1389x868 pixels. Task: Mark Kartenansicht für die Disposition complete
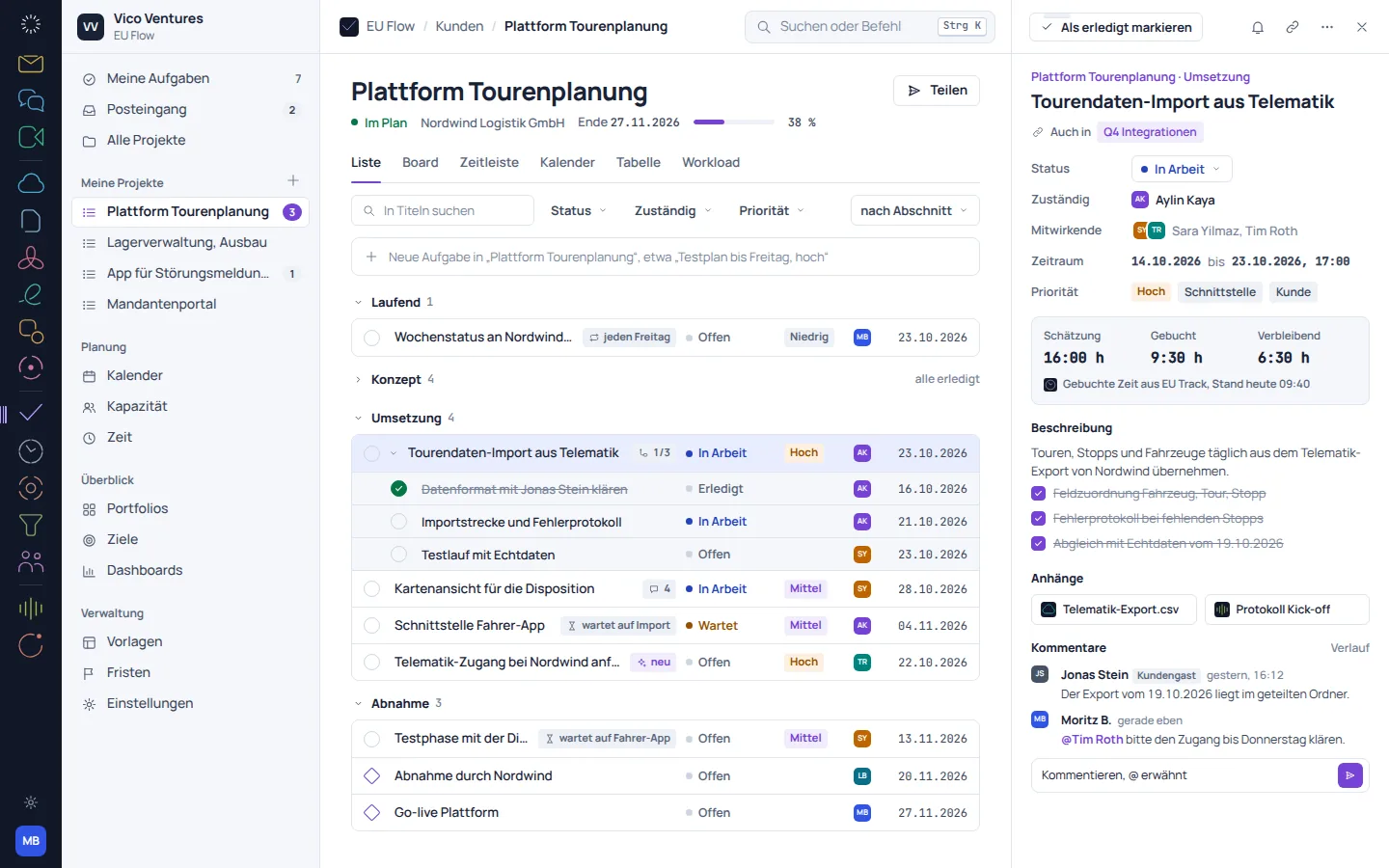372,589
